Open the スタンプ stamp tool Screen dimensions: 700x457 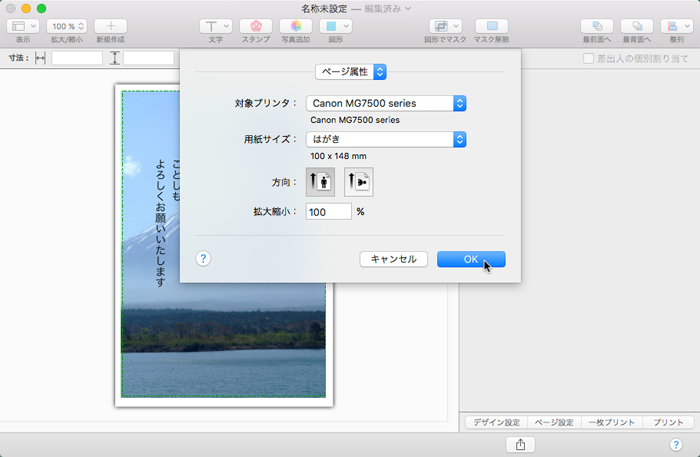click(x=256, y=26)
